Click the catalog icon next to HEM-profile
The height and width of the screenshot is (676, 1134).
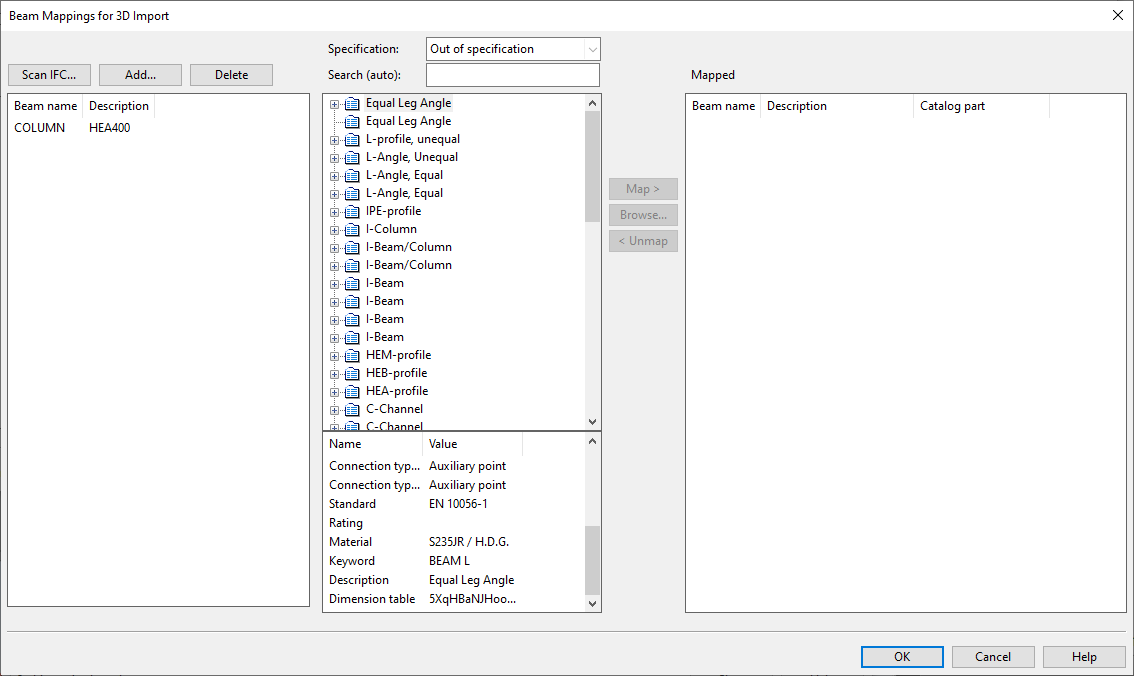pos(352,355)
